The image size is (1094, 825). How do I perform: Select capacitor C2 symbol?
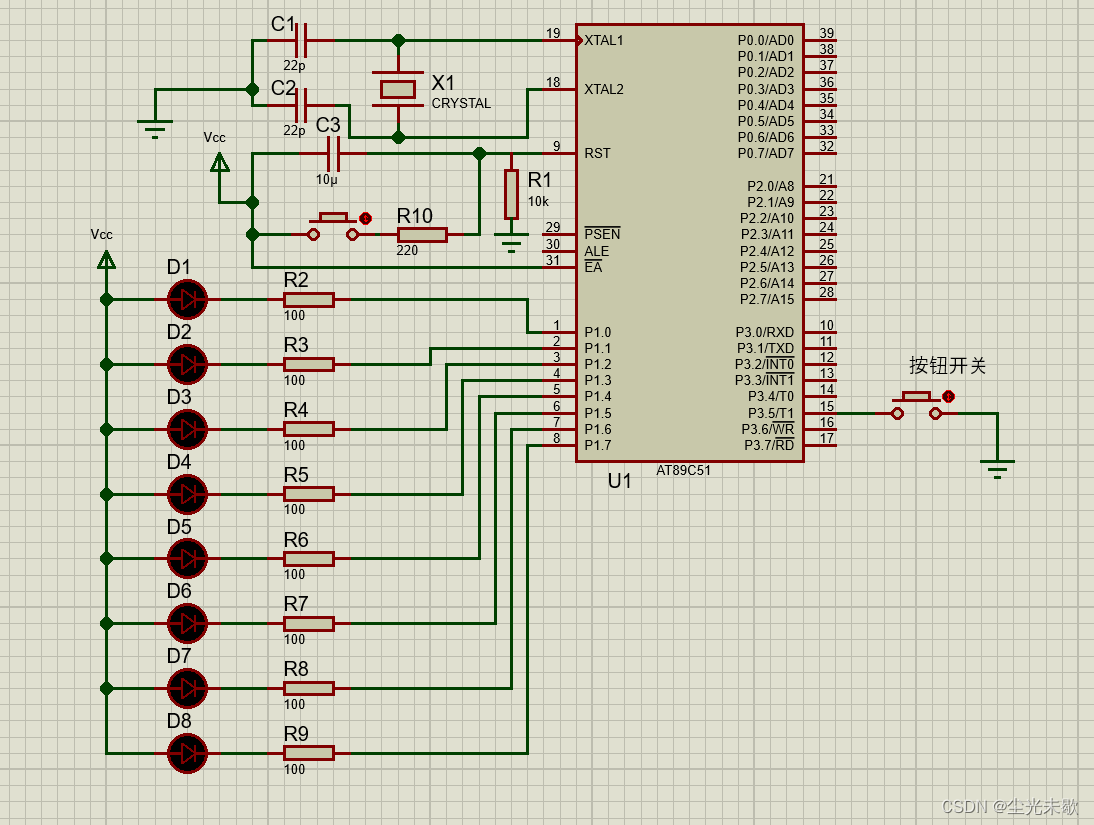pos(301,105)
